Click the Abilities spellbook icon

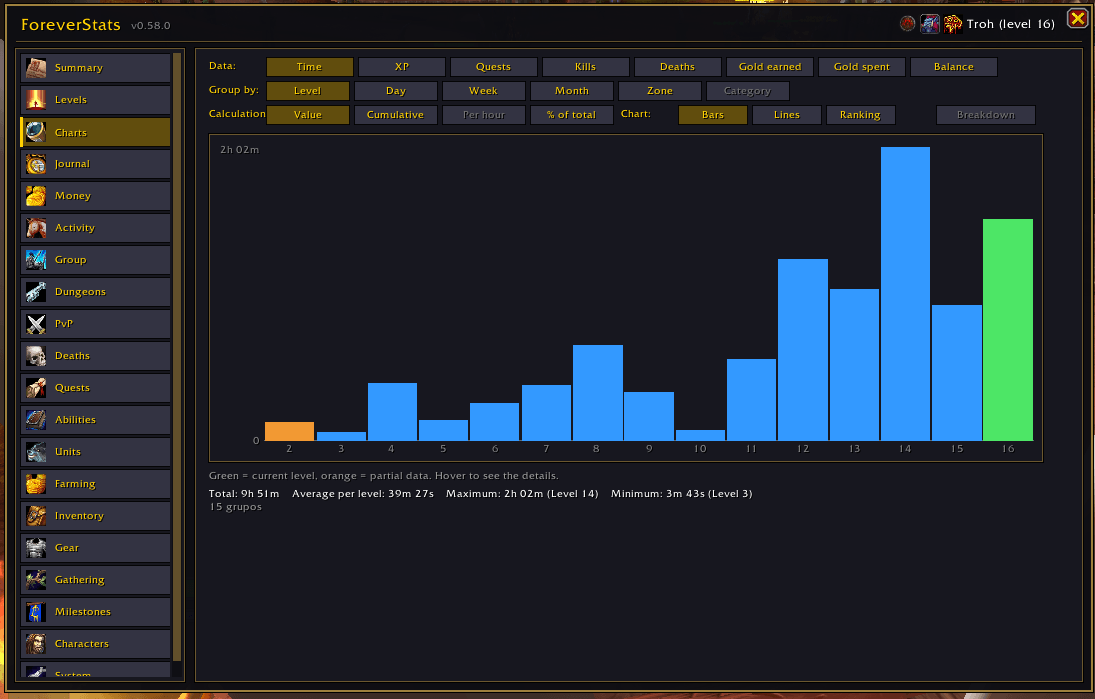point(36,420)
